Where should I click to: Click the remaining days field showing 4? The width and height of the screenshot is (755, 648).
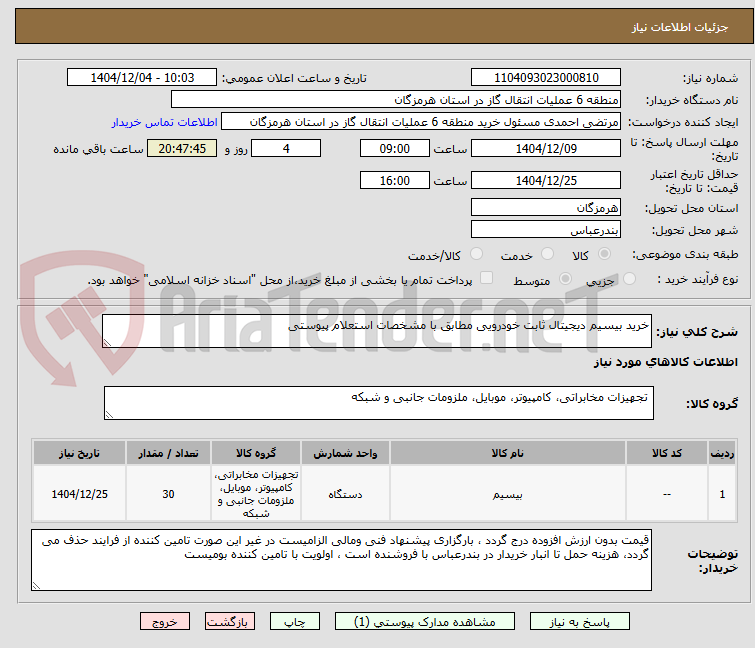[286, 148]
